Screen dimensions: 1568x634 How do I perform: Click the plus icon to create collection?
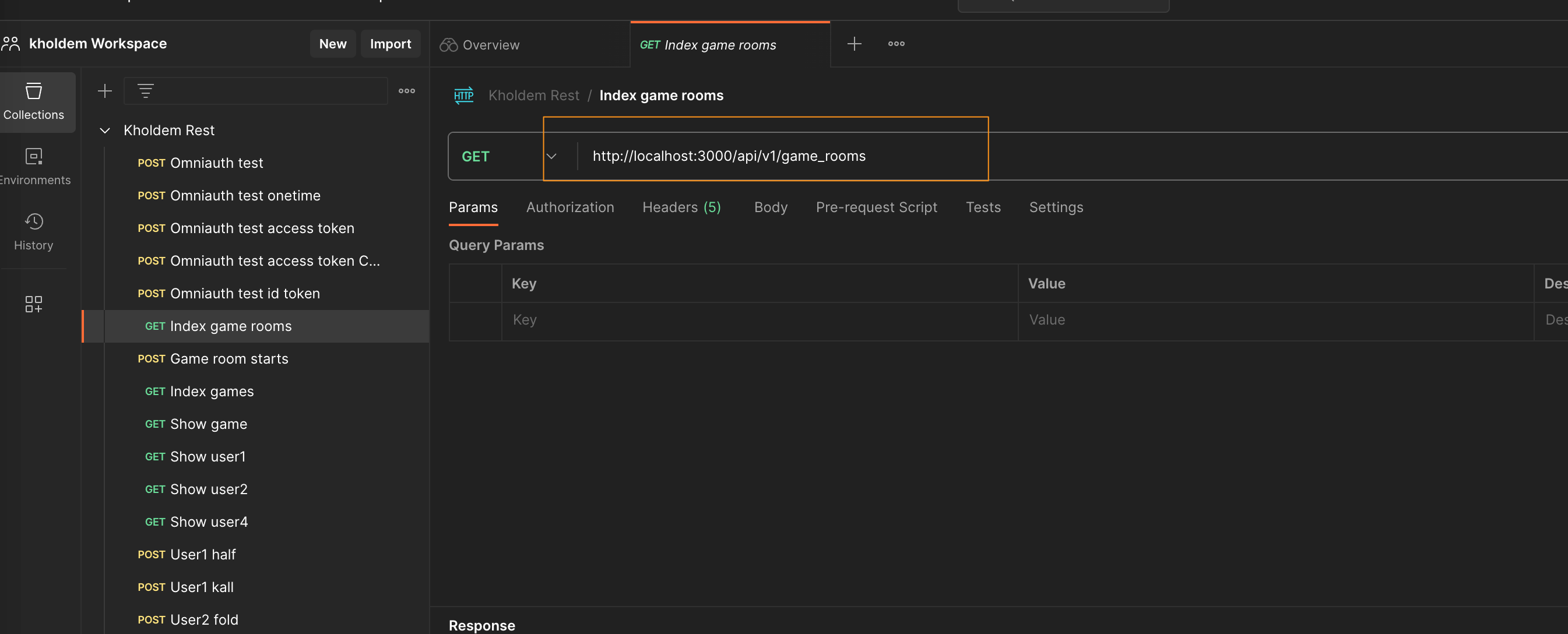click(x=105, y=91)
